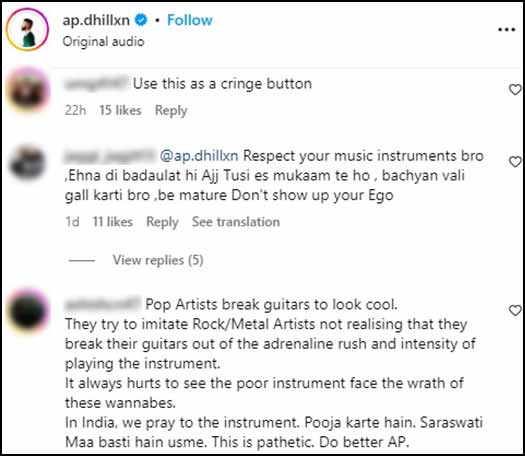The height and width of the screenshot is (456, 525).
Task: Open the @ap.dhillxn mention link
Action: [199, 156]
